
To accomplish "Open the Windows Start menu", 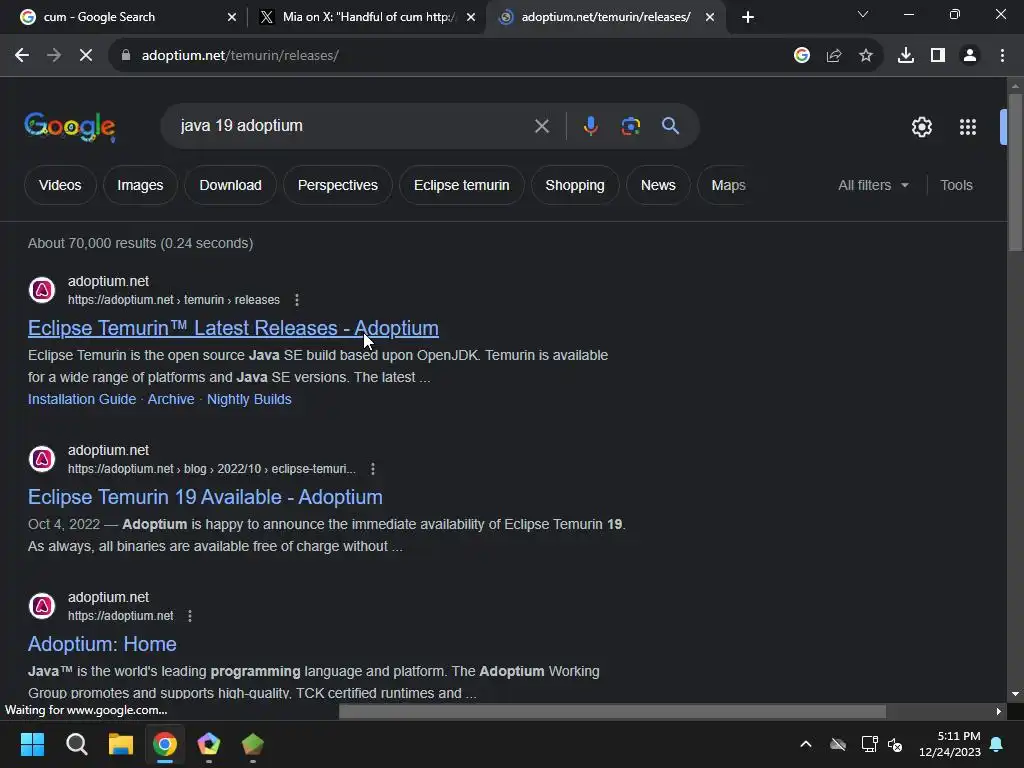I will click(x=32, y=744).
